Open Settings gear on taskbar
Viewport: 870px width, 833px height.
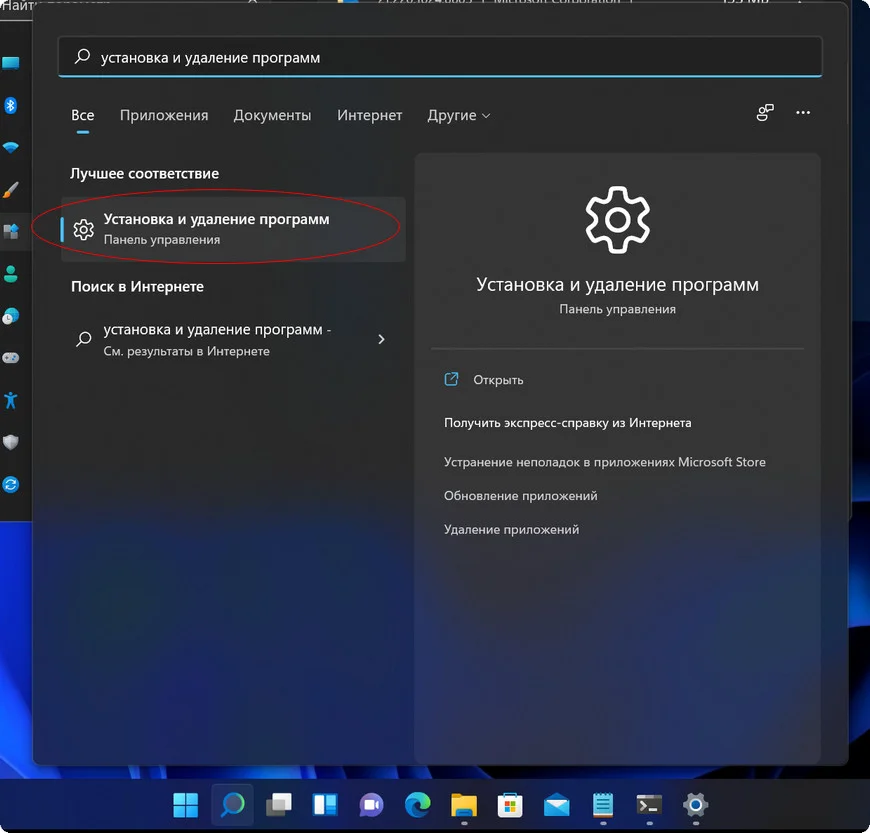[x=695, y=805]
